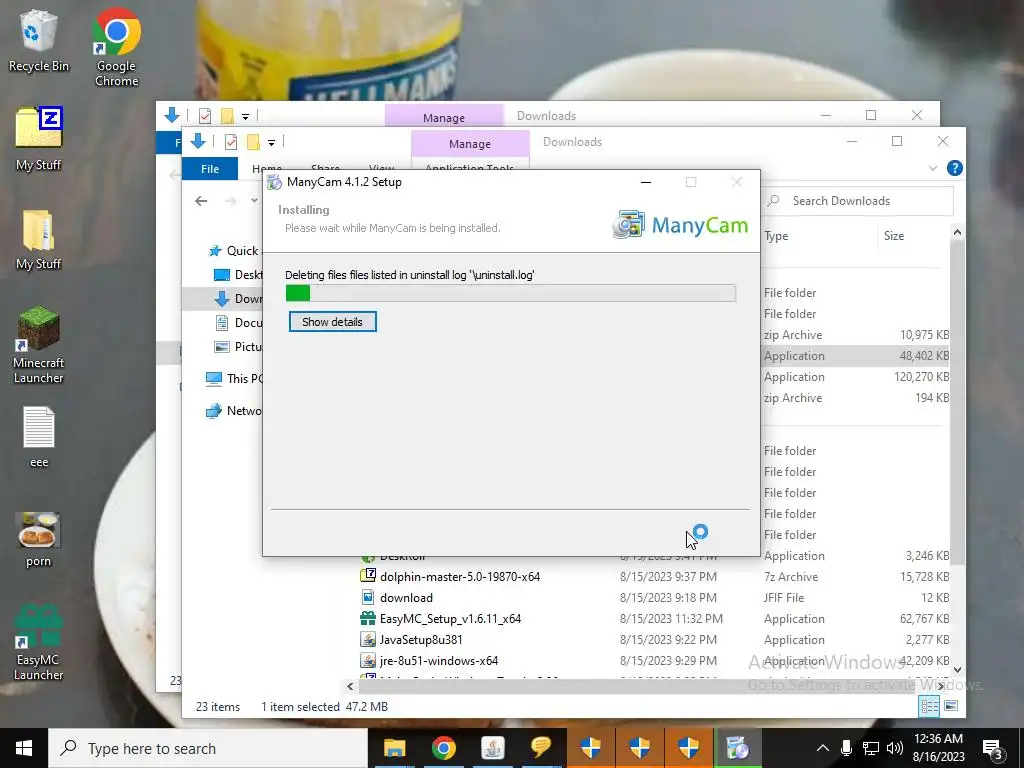Click the horizontal scrollbar left arrow
The width and height of the screenshot is (1024, 768).
pos(351,686)
